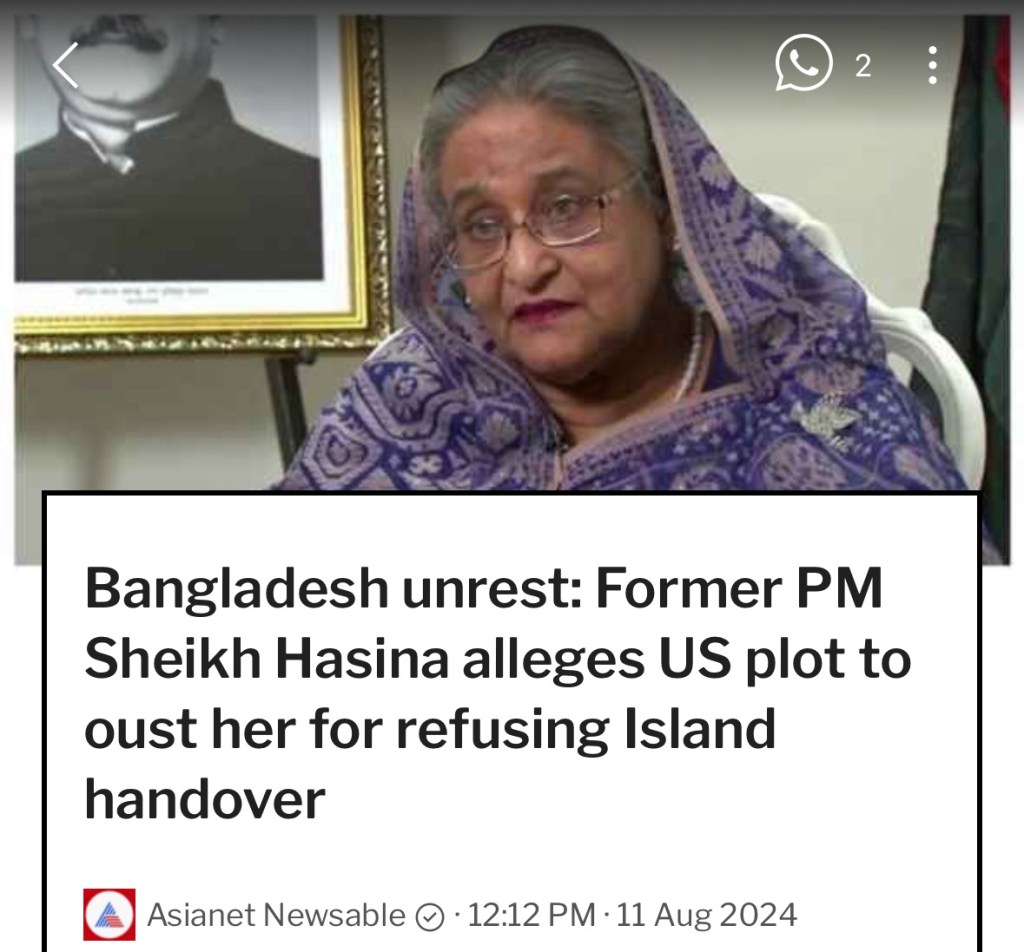
Task: Open the three-dot overflow menu
Action: (933, 65)
